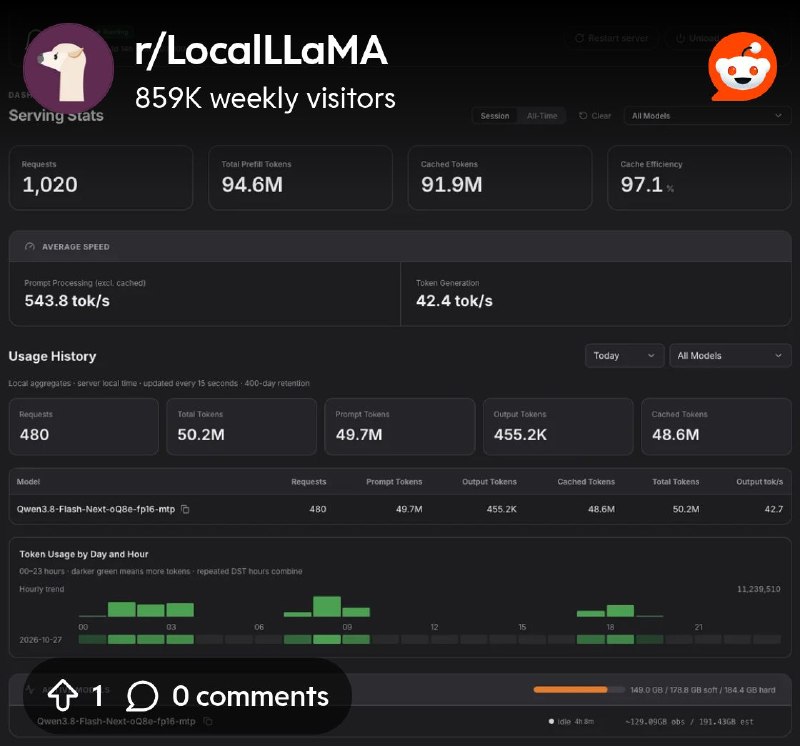The image size is (800, 746).
Task: Click the 48.6M Cached Tokens card
Action: pyautogui.click(x=716, y=427)
